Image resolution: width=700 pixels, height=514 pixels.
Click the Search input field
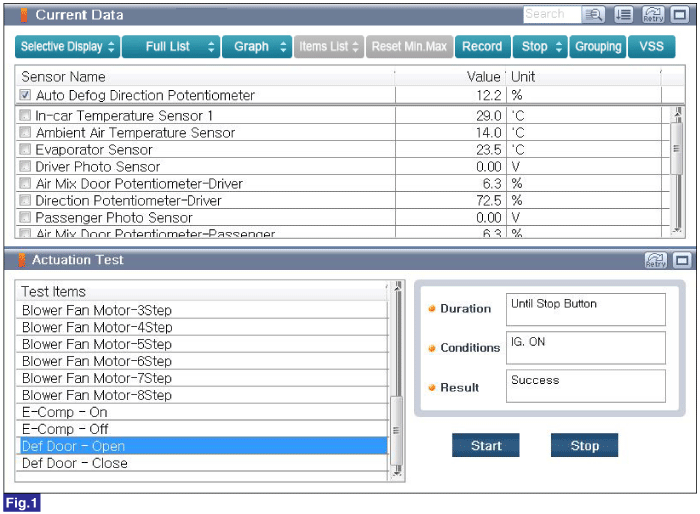[552, 14]
